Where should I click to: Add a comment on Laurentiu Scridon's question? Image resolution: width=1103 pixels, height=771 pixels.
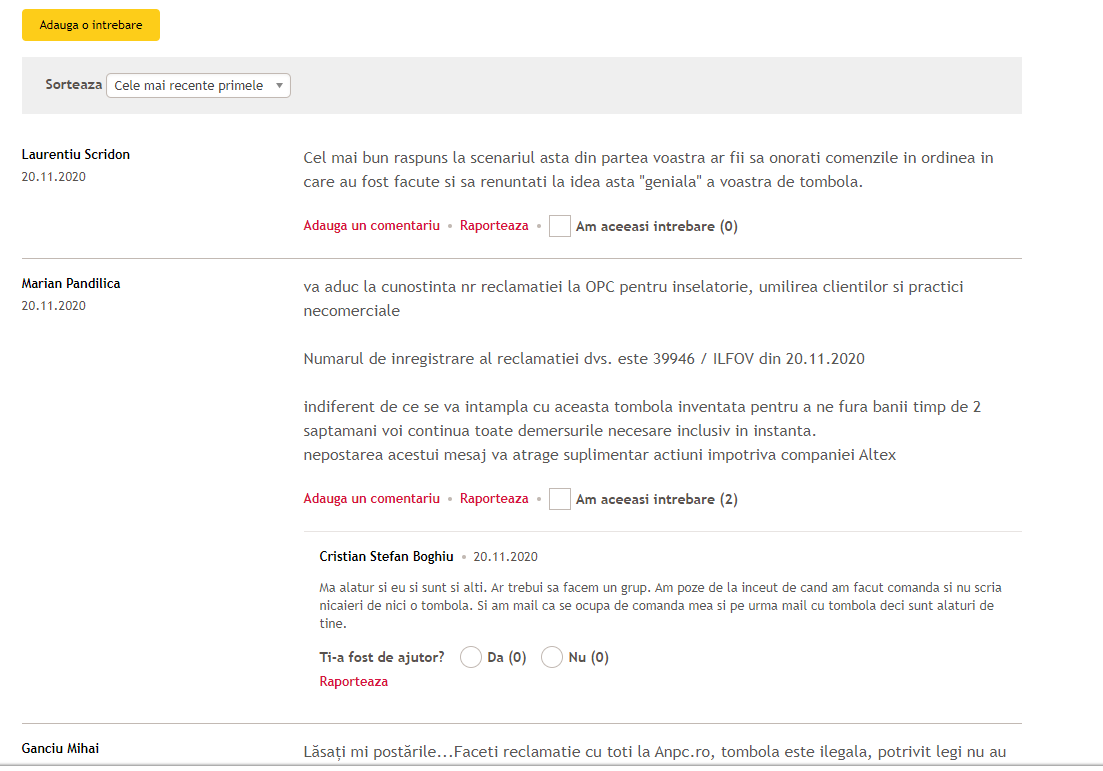[371, 225]
